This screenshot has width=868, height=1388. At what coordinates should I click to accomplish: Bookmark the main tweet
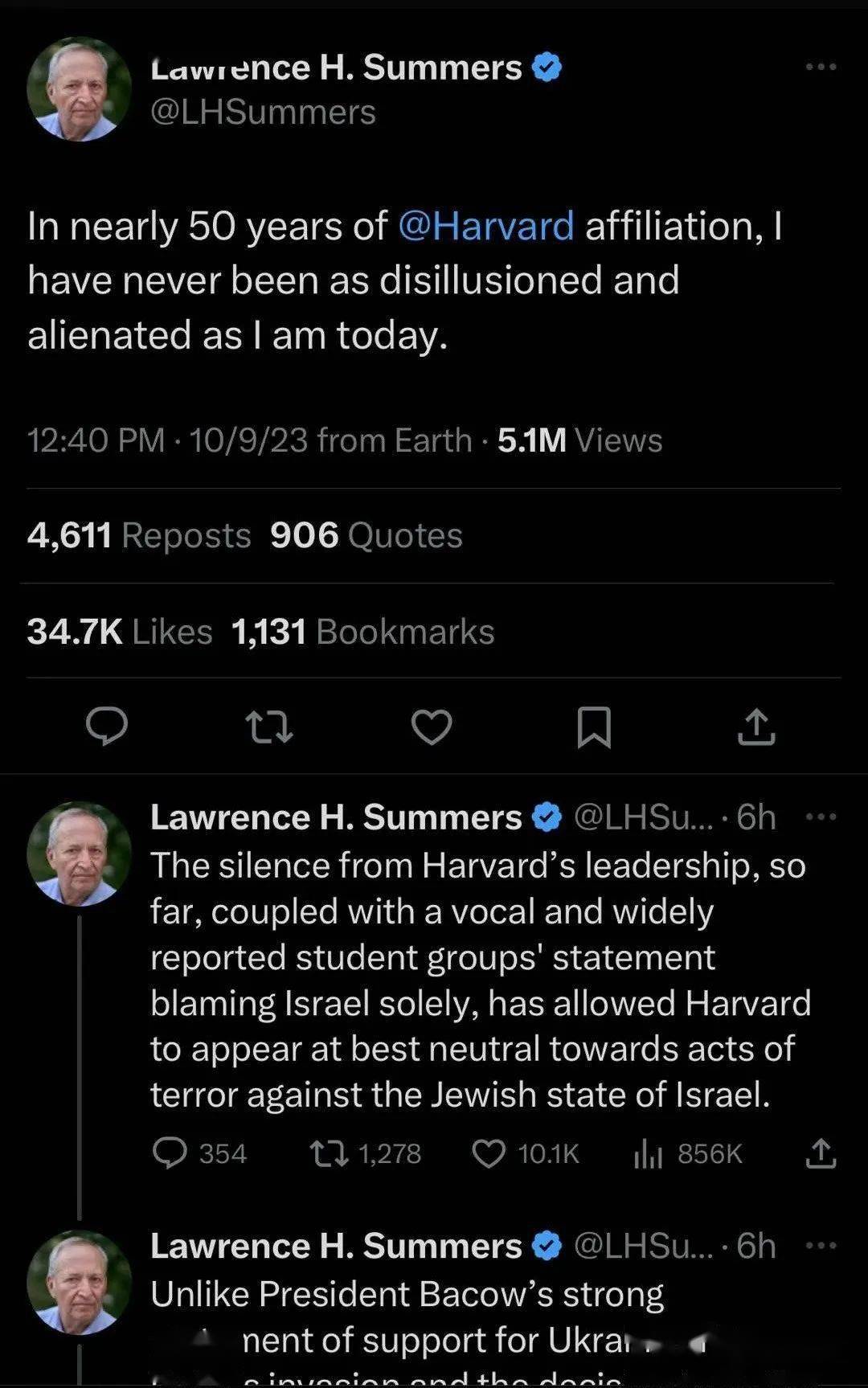[x=594, y=727]
